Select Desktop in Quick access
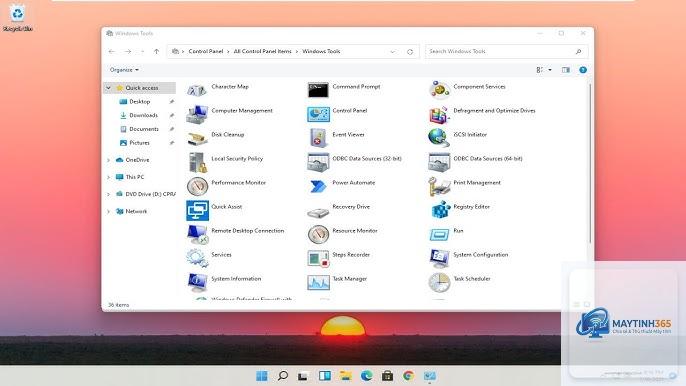686x386 pixels. (140, 102)
